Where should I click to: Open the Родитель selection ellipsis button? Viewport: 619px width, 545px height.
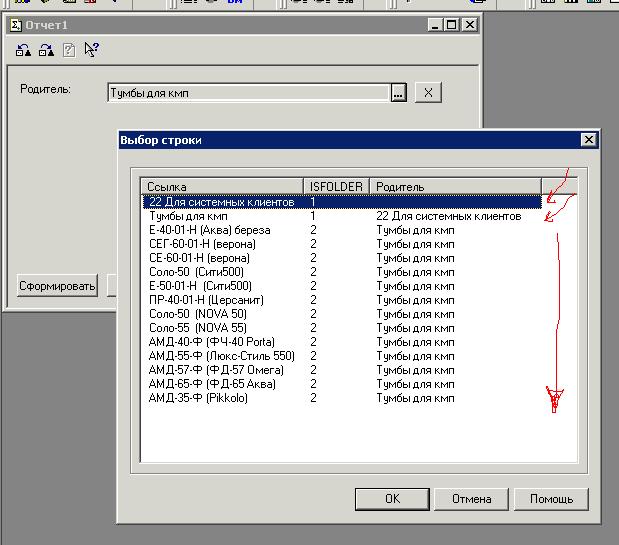point(398,93)
